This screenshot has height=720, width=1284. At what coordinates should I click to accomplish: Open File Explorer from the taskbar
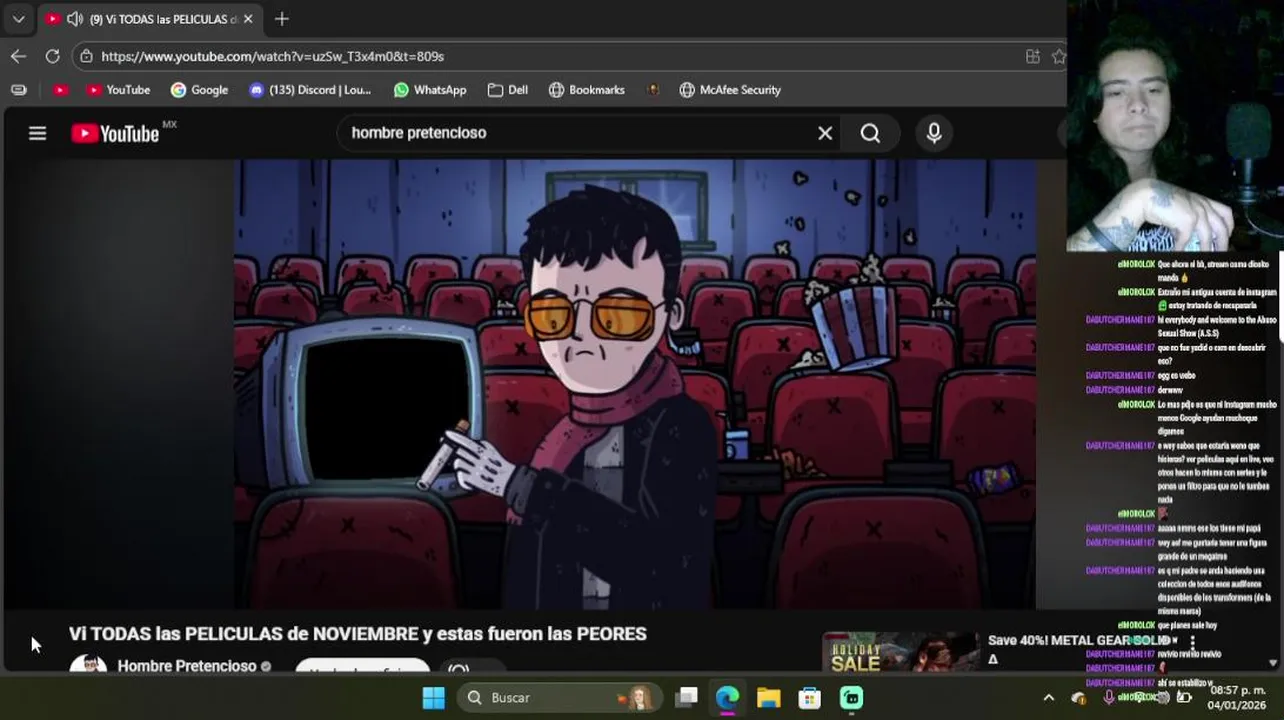pyautogui.click(x=768, y=698)
